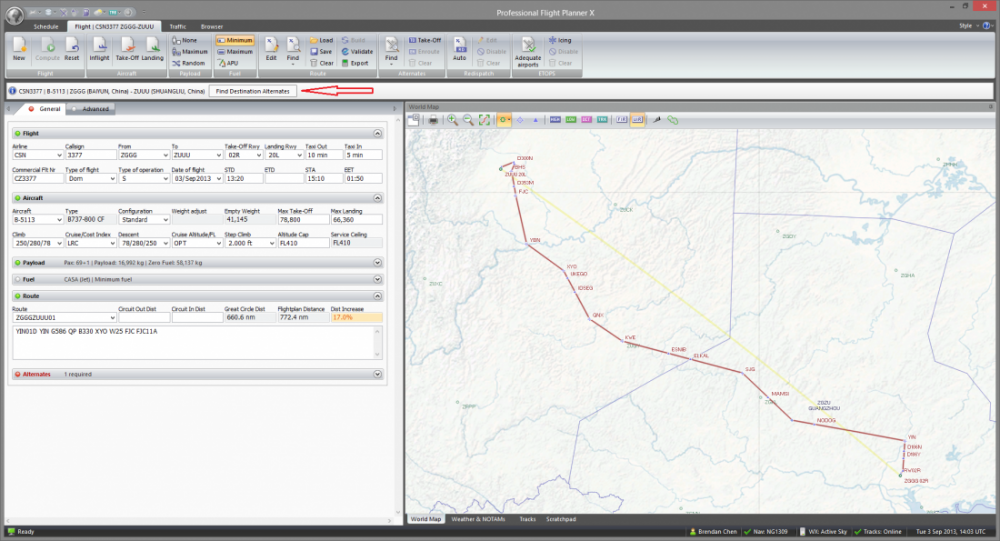Image resolution: width=1000 pixels, height=541 pixels.
Task: Click the Validate route icon
Action: (x=357, y=52)
